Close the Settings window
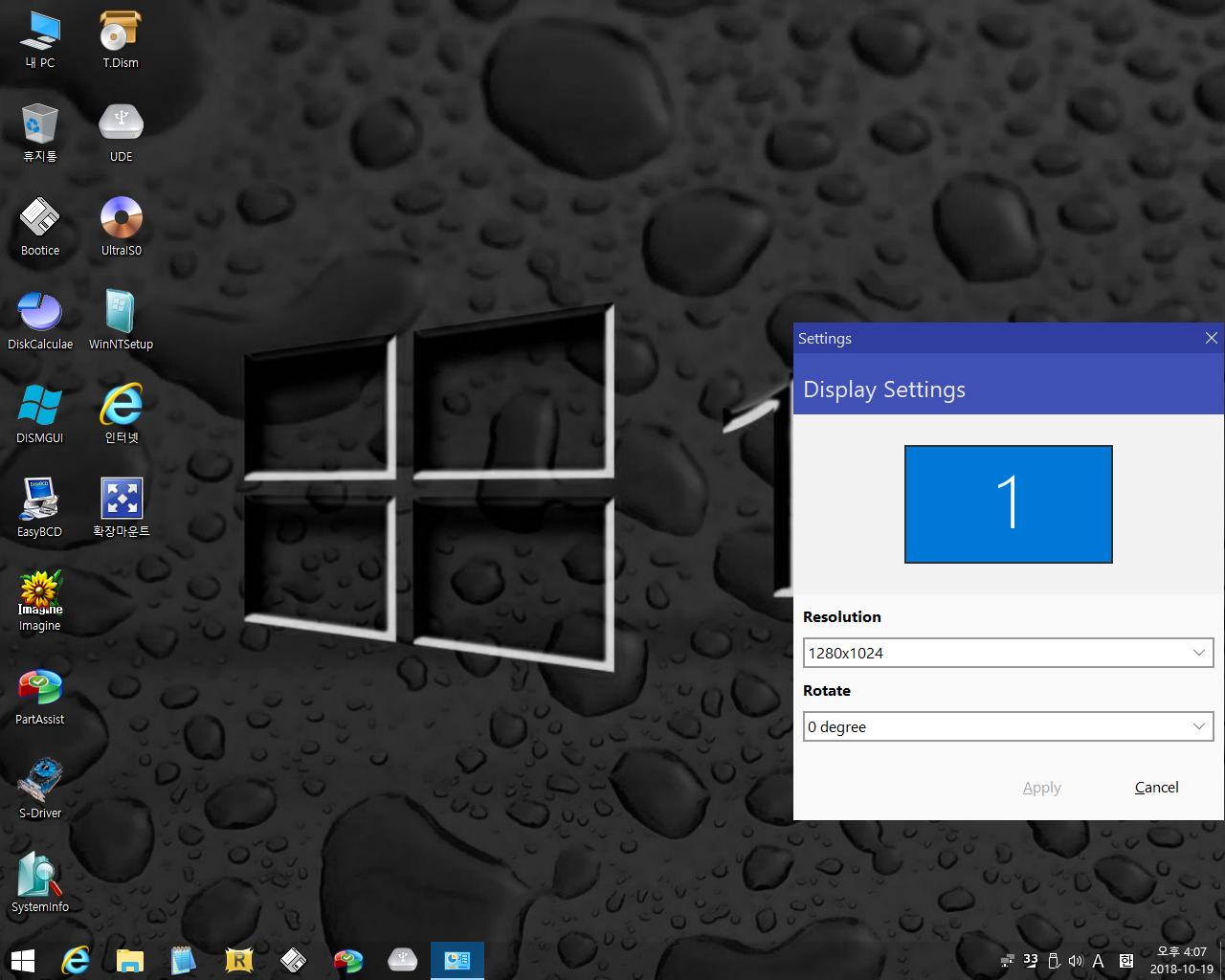 point(1211,338)
